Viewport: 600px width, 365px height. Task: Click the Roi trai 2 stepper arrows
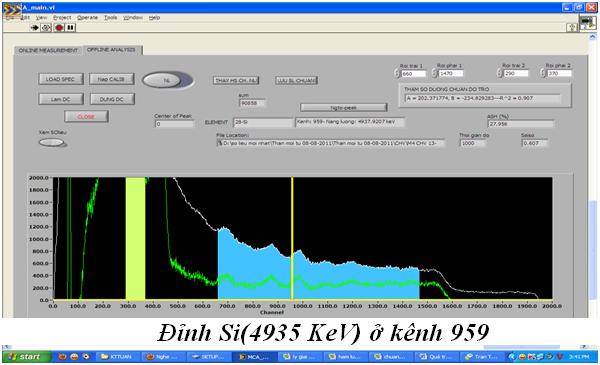[499, 73]
